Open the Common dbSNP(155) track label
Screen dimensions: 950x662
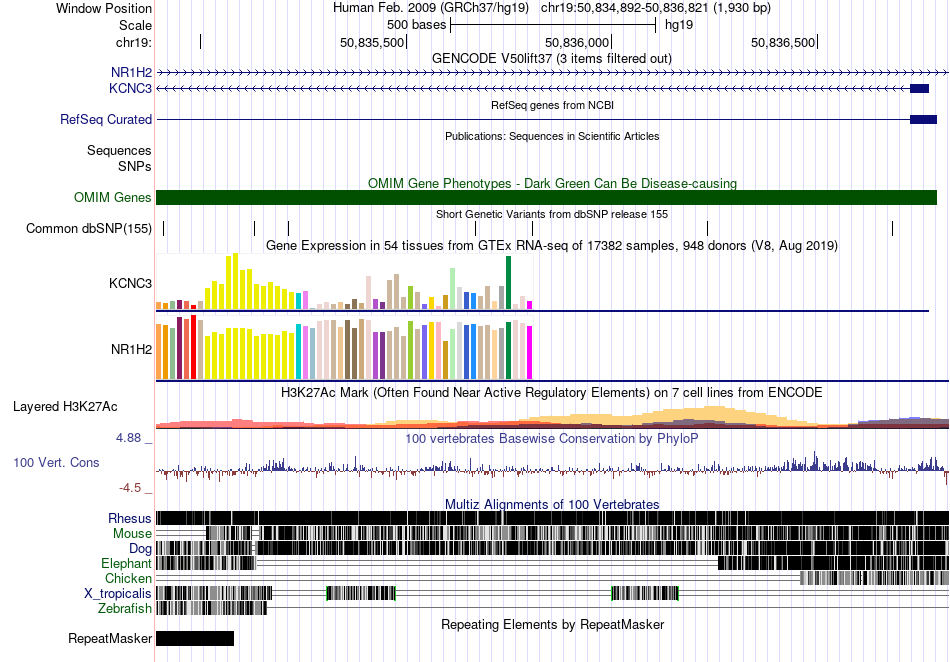coord(89,228)
